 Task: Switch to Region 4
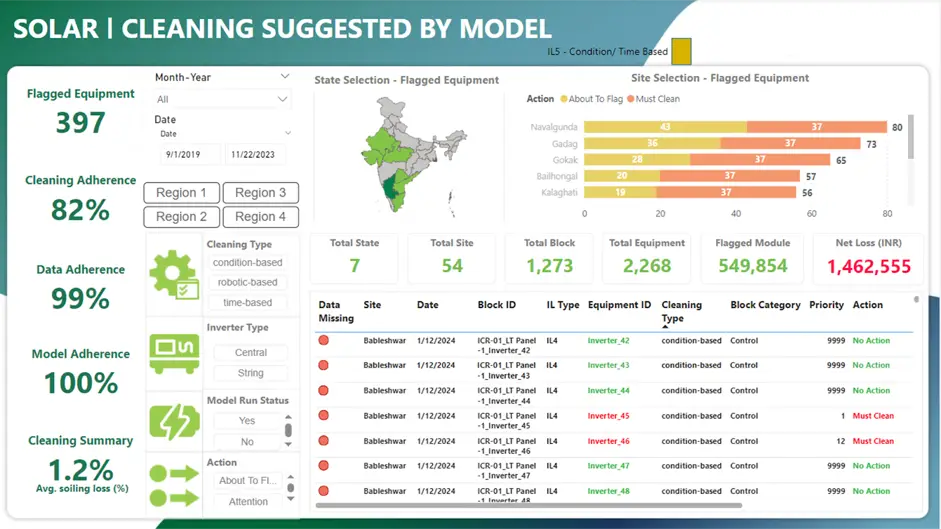coord(260,216)
